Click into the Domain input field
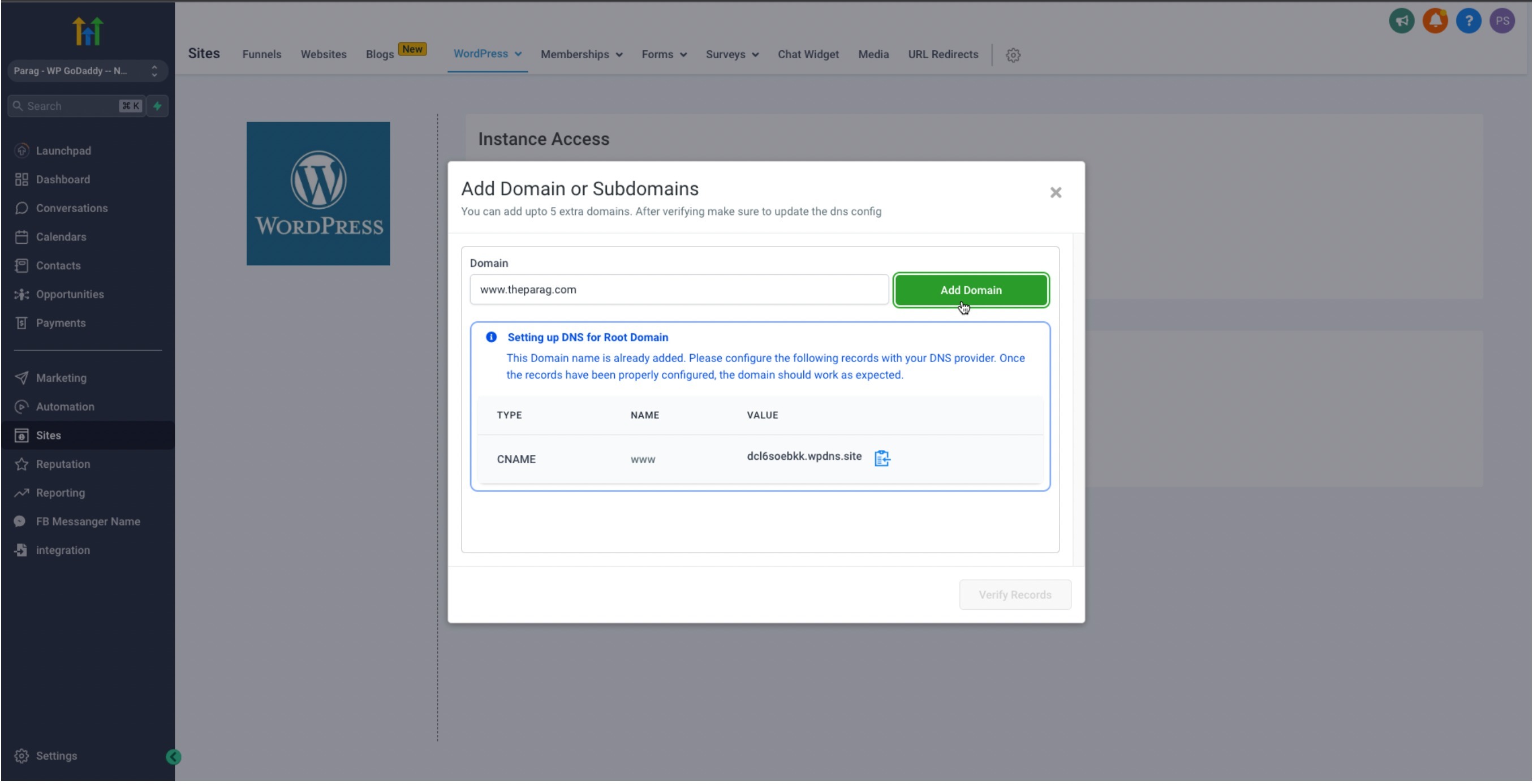The image size is (1533, 784). coord(678,289)
